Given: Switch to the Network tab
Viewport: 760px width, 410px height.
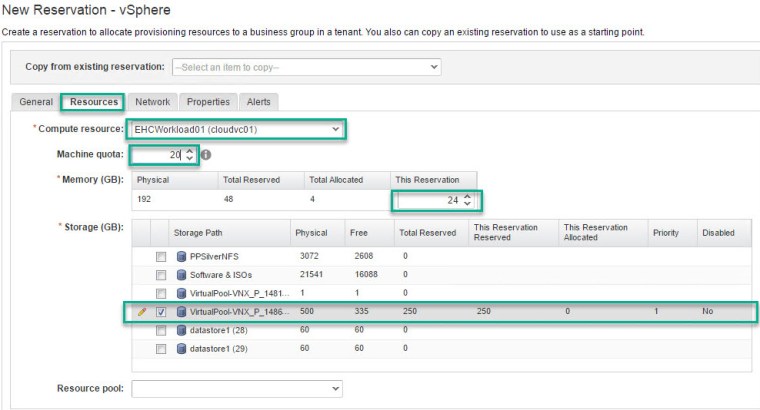Looking at the screenshot, I should click(x=152, y=102).
